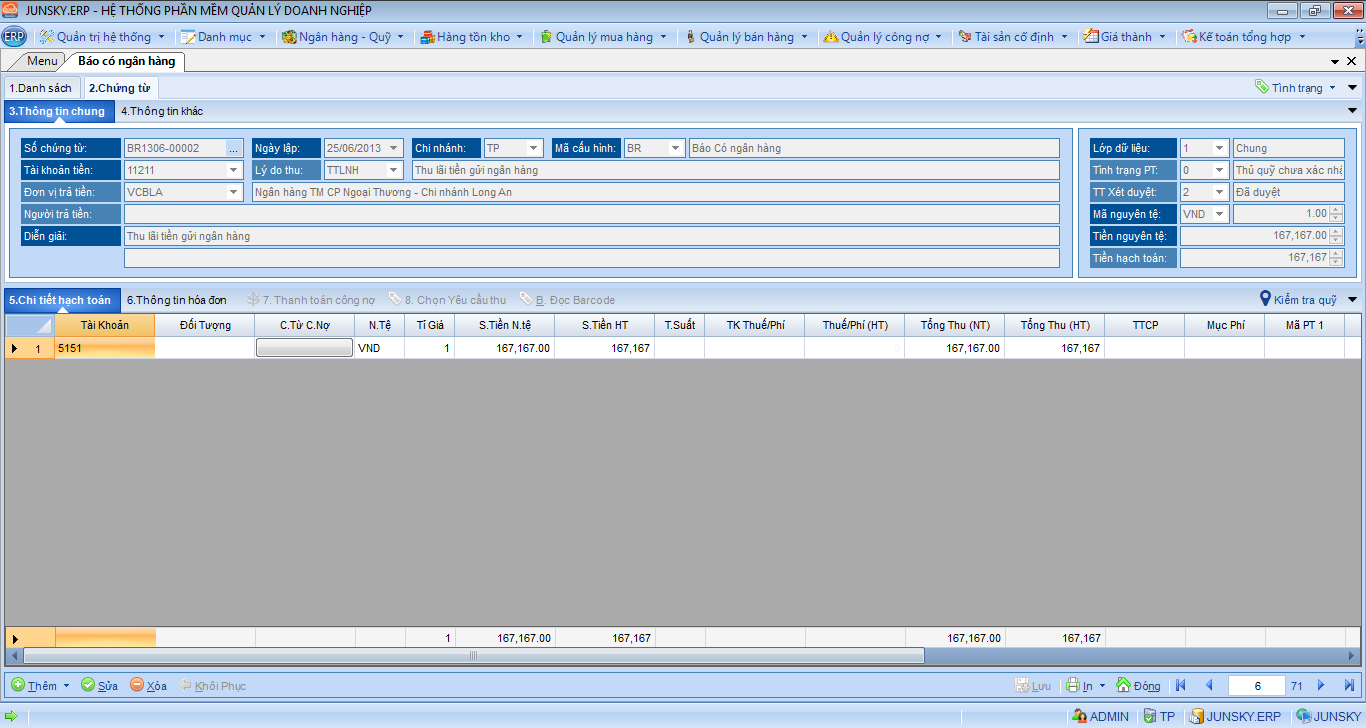The height and width of the screenshot is (728, 1366).
Task: Click the horizontal scrollbar under the grid
Action: (473, 656)
